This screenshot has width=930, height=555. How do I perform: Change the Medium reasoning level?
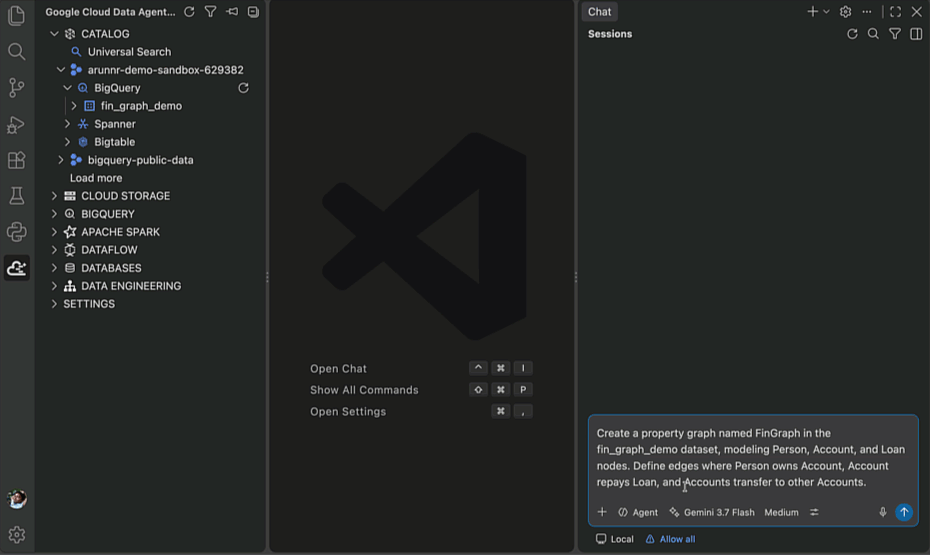pos(781,512)
